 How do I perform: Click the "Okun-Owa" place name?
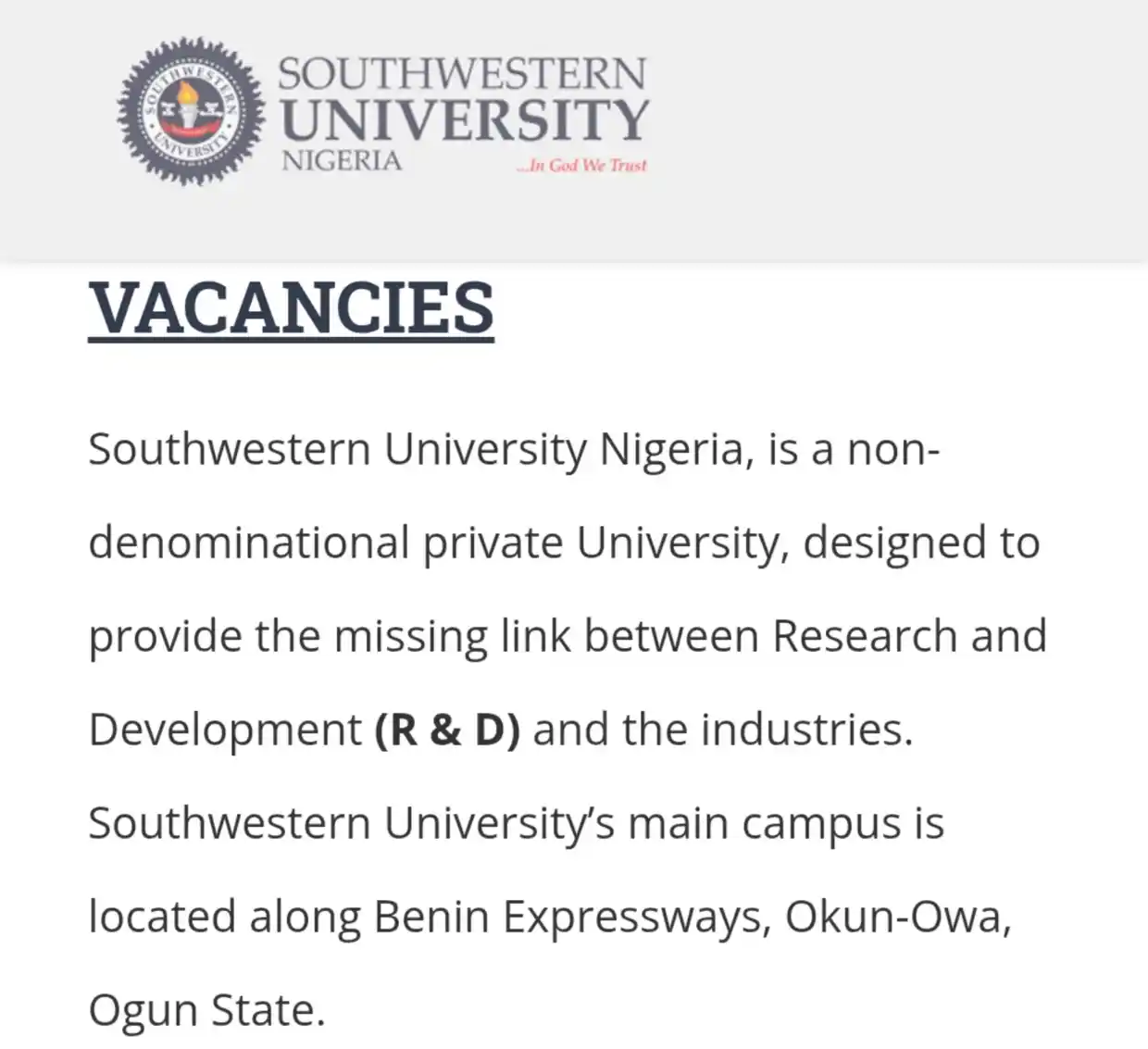click(x=895, y=917)
